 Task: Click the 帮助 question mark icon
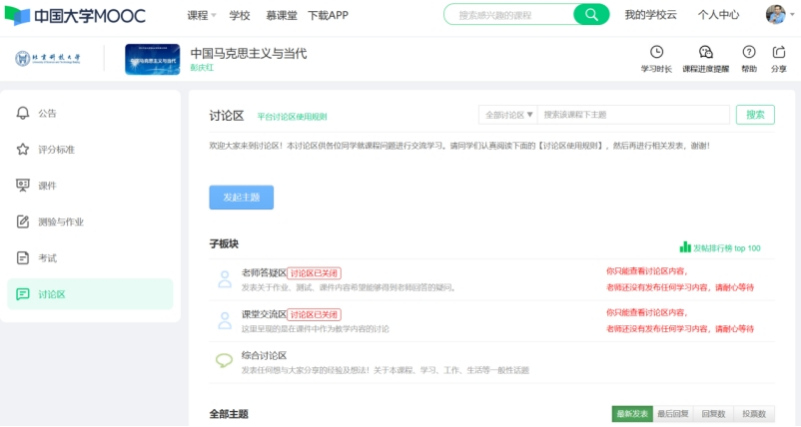(x=748, y=52)
